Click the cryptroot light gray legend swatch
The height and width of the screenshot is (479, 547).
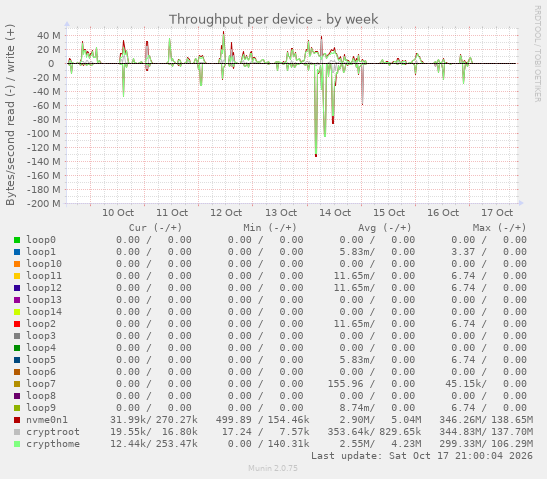point(17,432)
